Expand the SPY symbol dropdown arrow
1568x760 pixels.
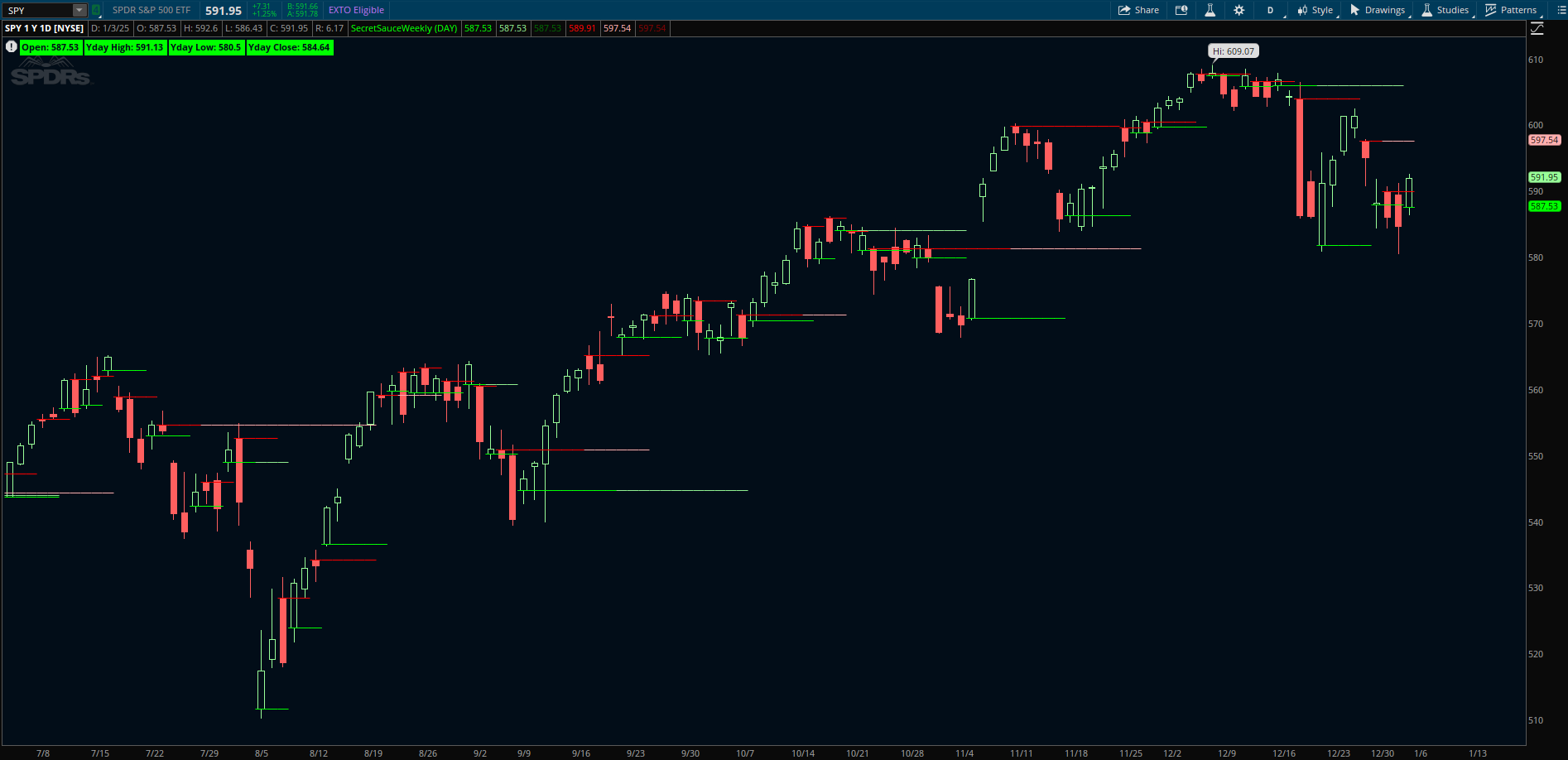79,10
